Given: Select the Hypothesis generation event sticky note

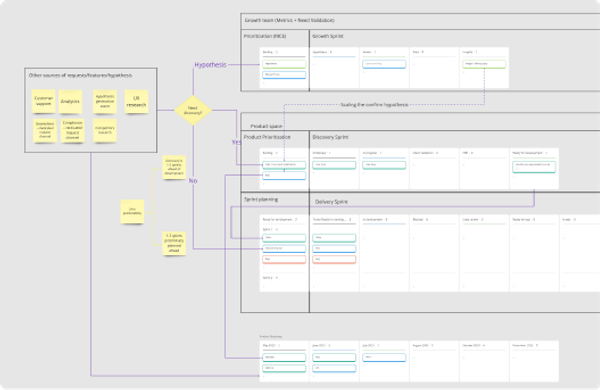Looking at the screenshot, I should pyautogui.click(x=105, y=101).
